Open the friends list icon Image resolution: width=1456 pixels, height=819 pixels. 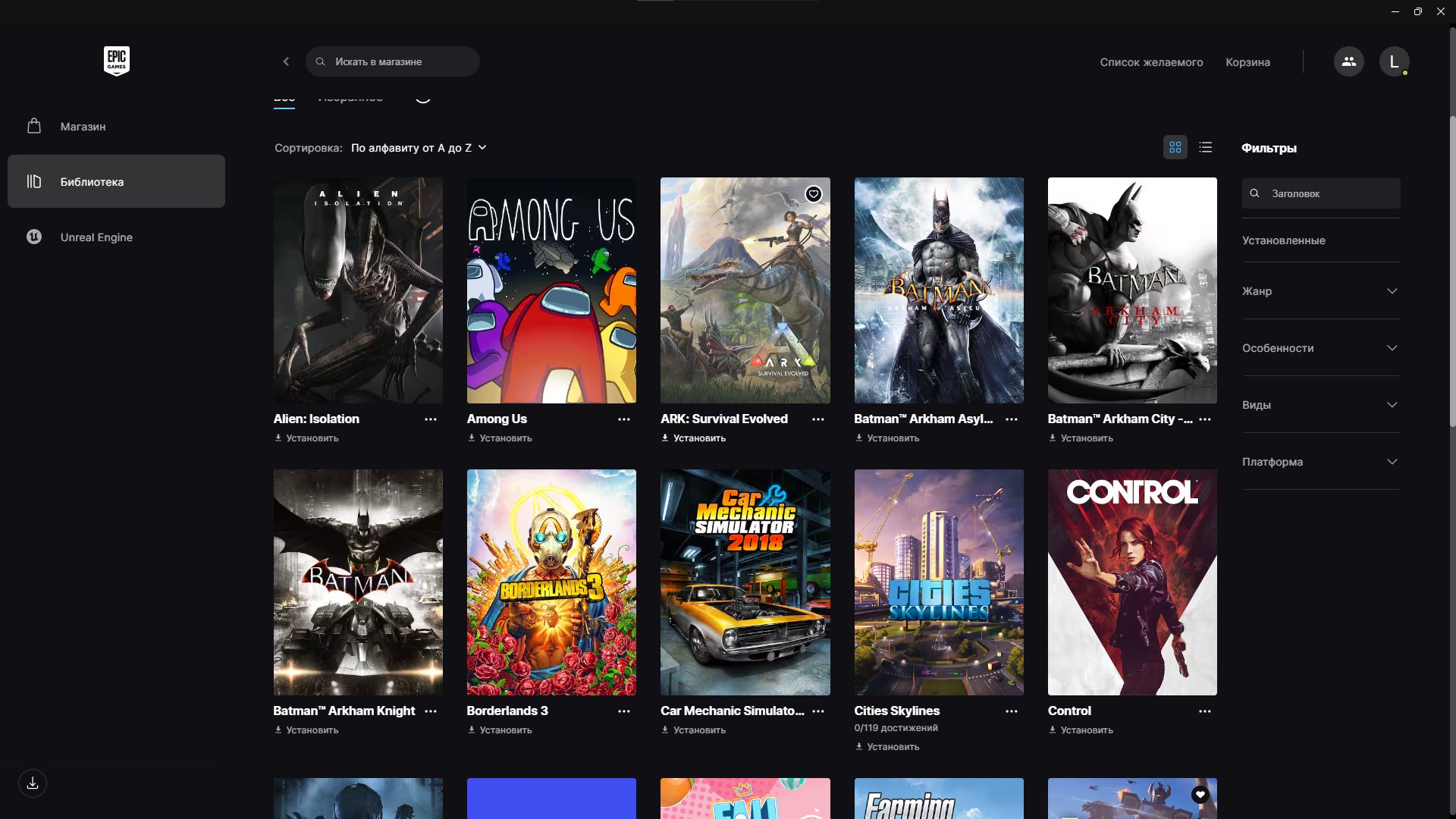(x=1348, y=61)
